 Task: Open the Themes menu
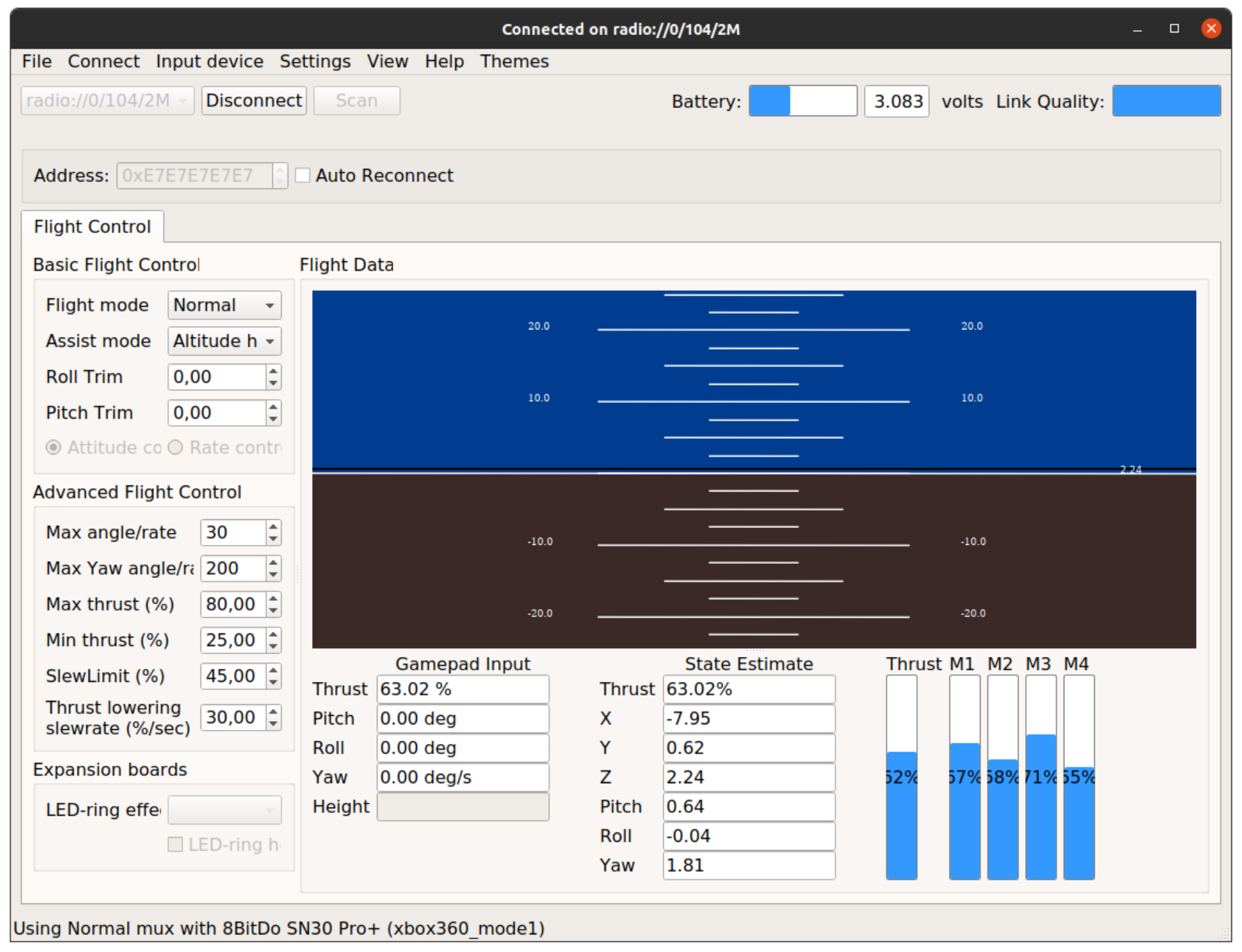pyautogui.click(x=514, y=61)
